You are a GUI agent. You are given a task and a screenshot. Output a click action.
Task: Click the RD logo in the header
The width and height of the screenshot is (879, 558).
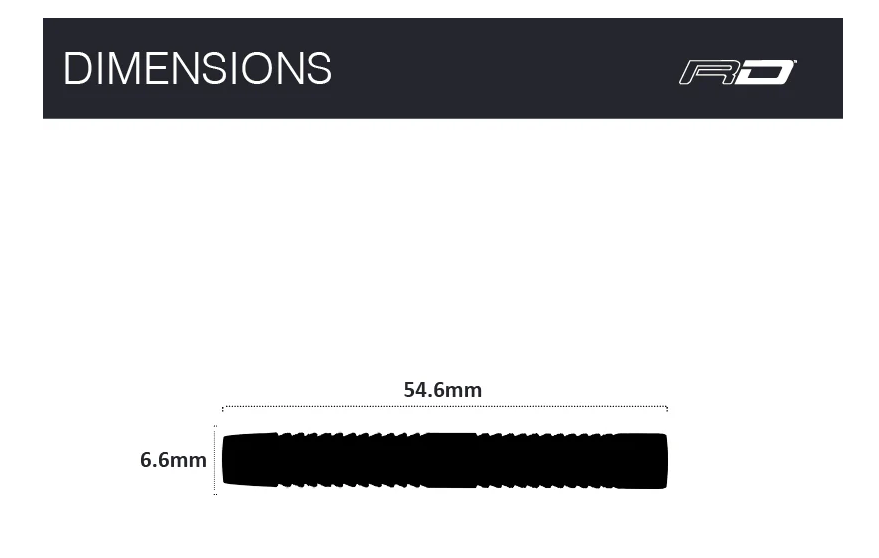(737, 72)
